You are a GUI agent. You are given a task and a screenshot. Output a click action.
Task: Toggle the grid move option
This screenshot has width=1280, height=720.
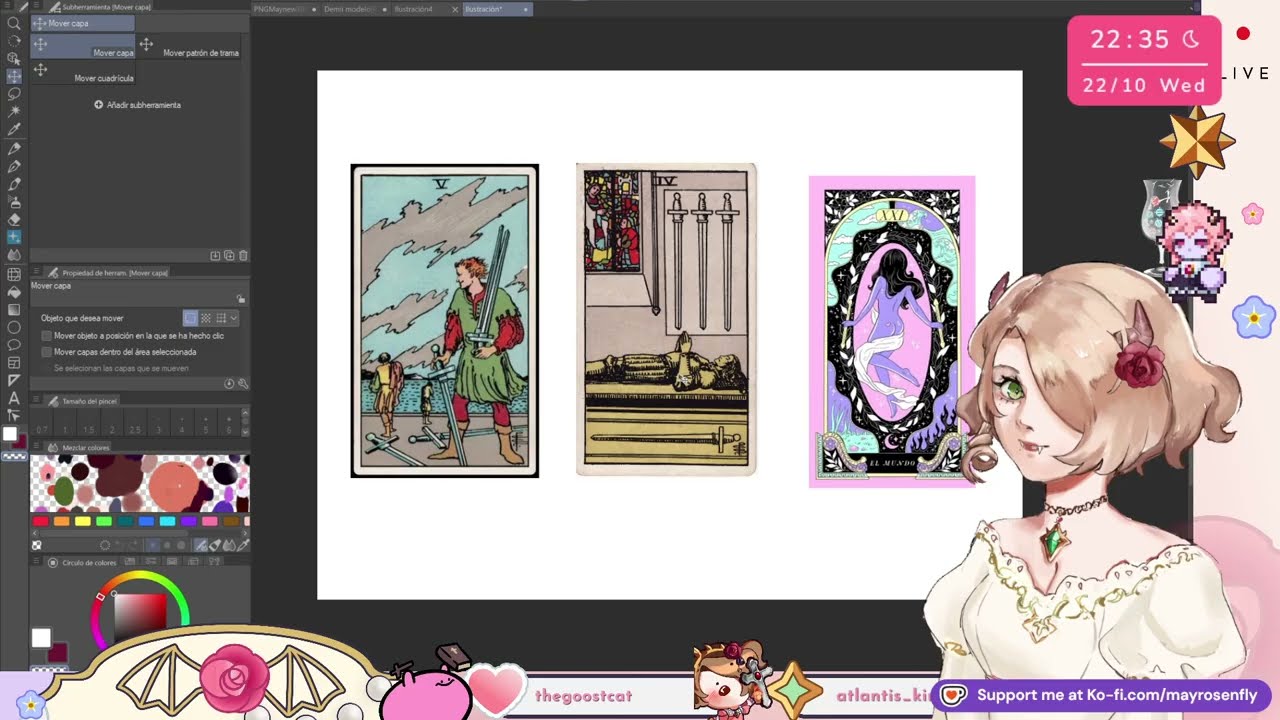coord(221,318)
